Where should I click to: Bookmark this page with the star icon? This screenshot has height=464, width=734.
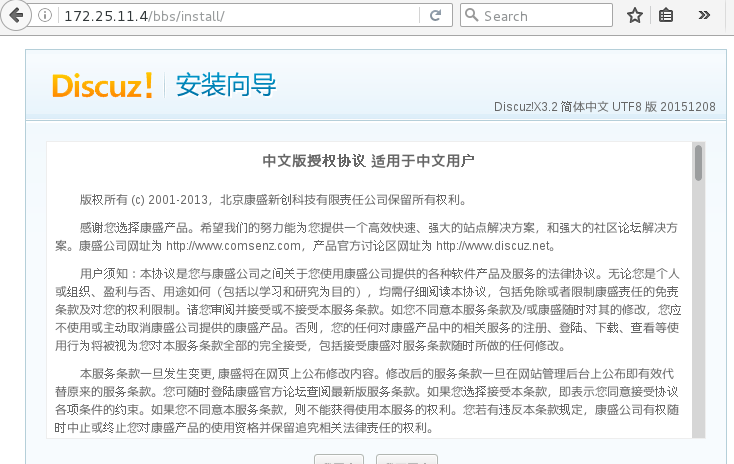[x=635, y=15]
